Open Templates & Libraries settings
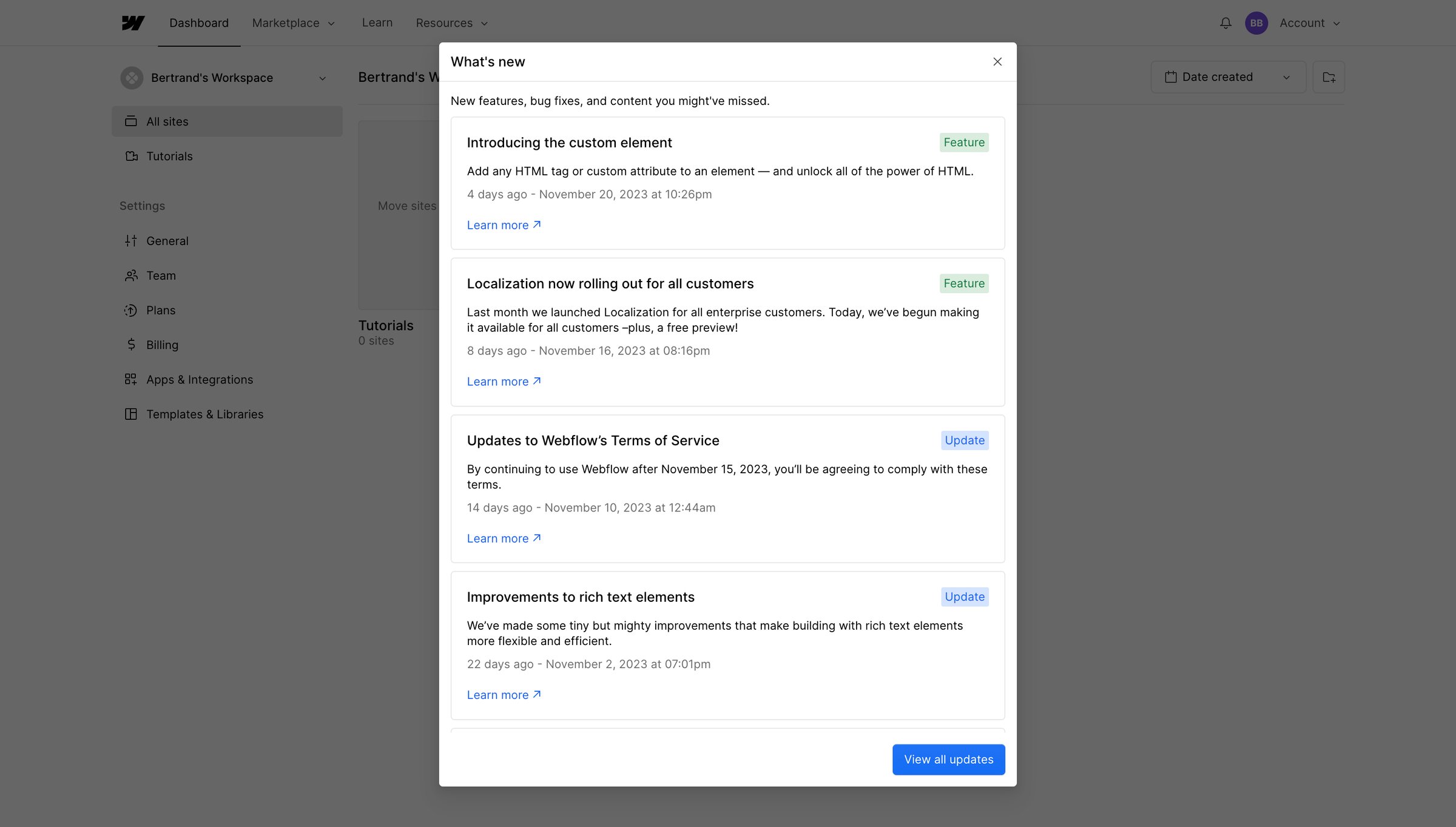 click(x=227, y=414)
